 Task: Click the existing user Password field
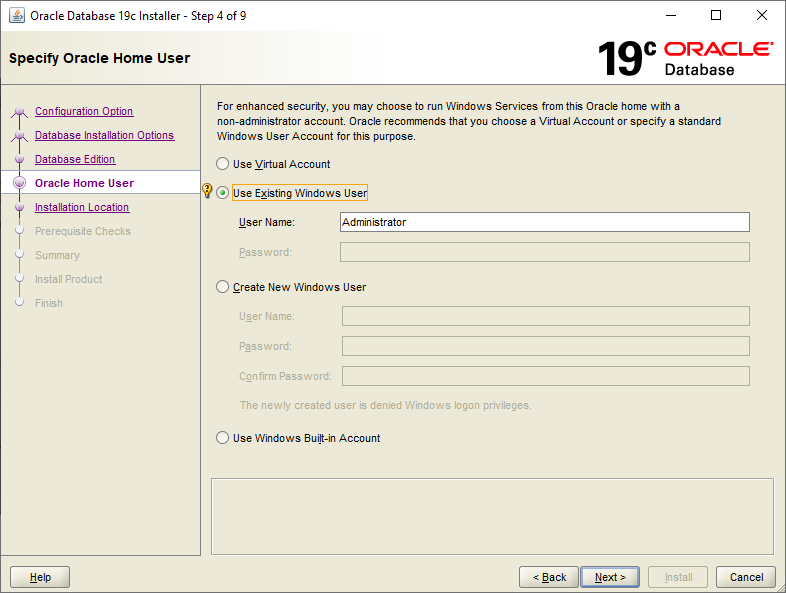pos(545,252)
